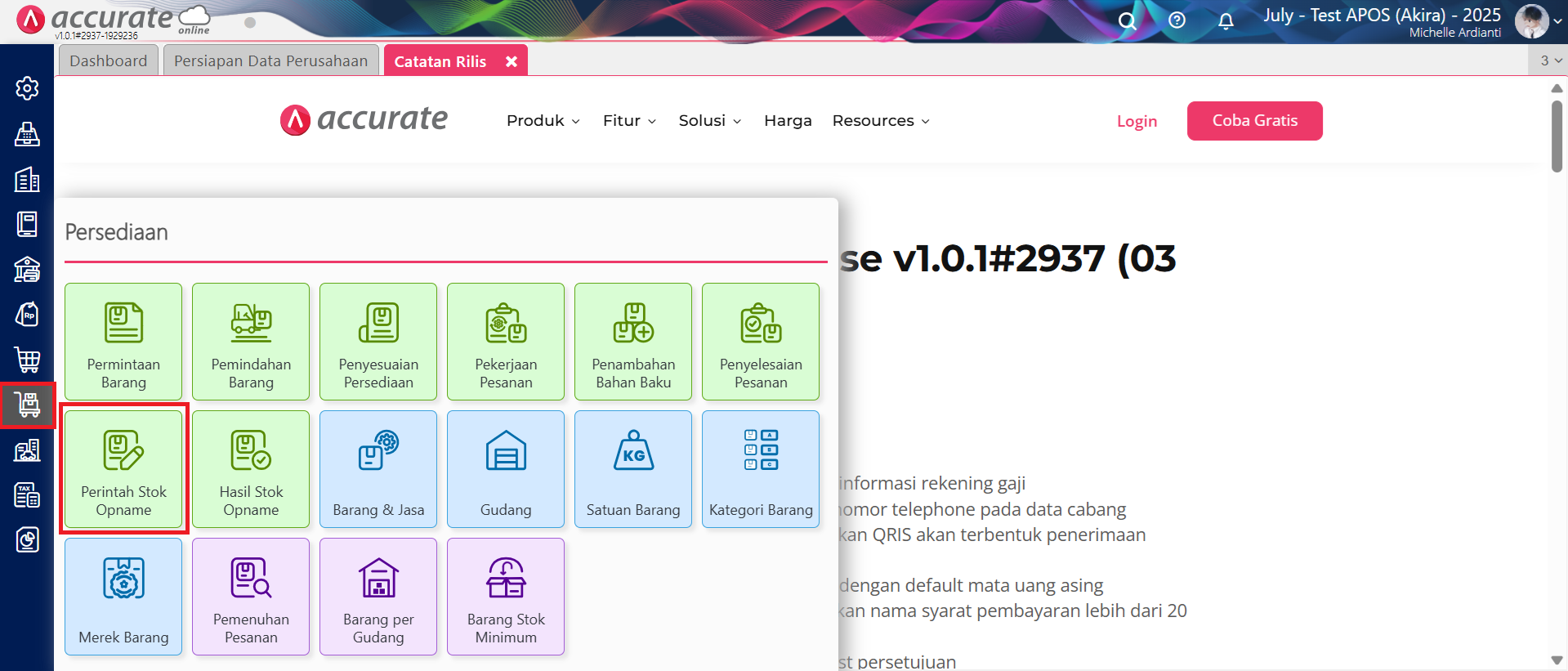
Task: Open Perintah Stok Opname tile
Action: [x=123, y=469]
